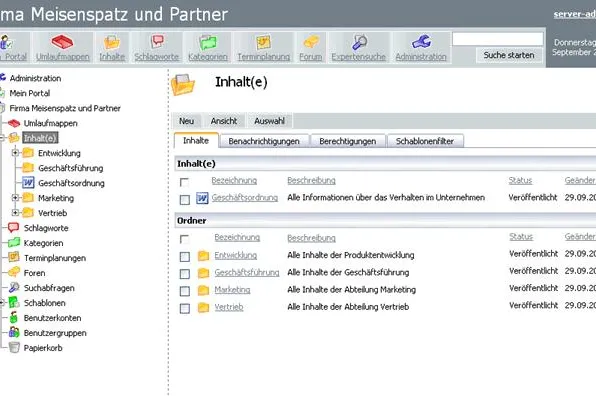Click the Geschäftsführung folder icon in tree

click(28, 168)
